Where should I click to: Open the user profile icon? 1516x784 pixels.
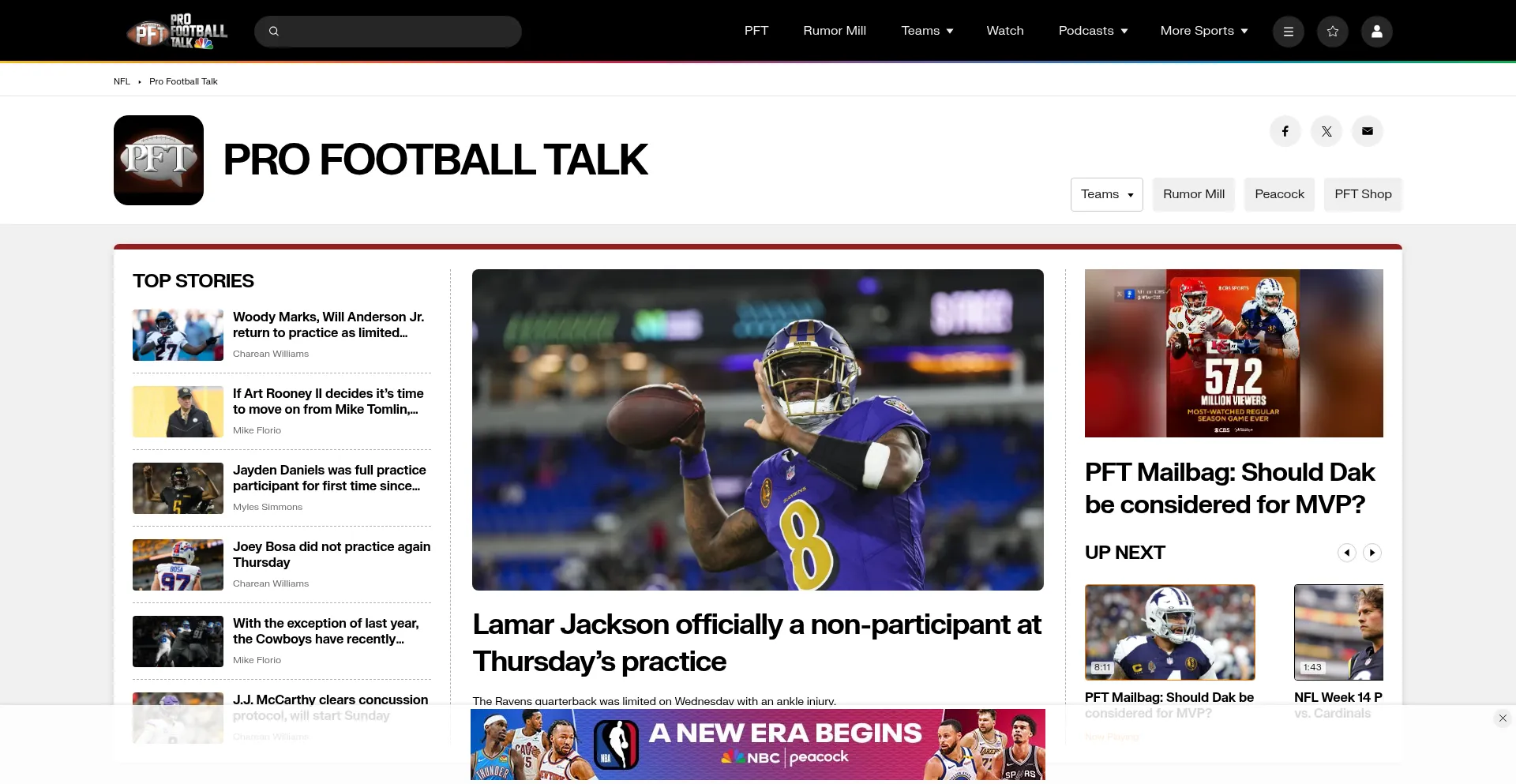1376,32
